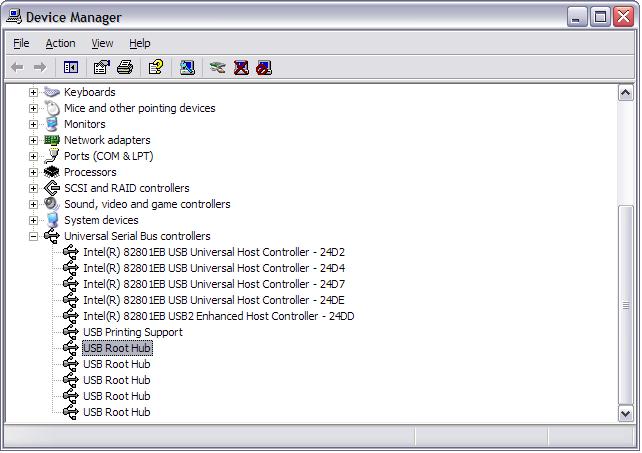Expand the System devices node
The width and height of the screenshot is (642, 453).
[x=33, y=220]
